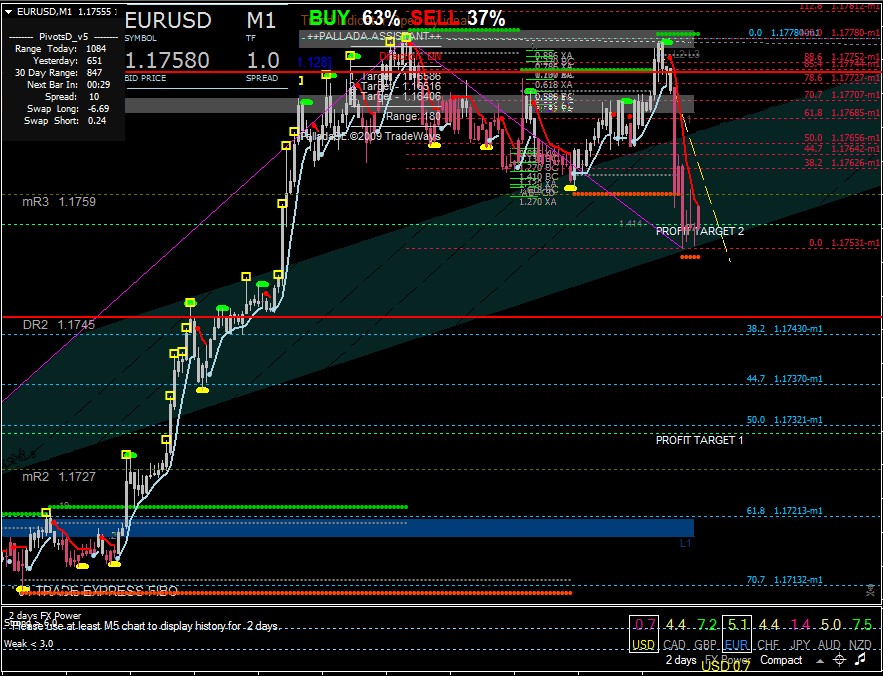Click the spread value 1.0
Viewport: 883px width, 676px height.
(263, 60)
